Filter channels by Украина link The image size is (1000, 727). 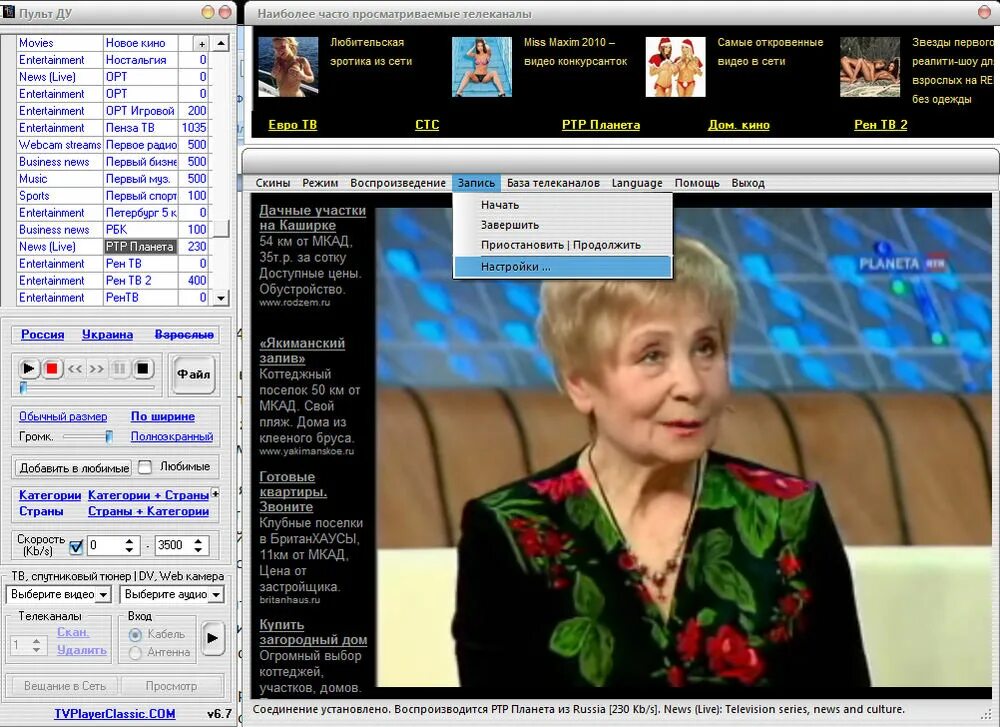[107, 334]
